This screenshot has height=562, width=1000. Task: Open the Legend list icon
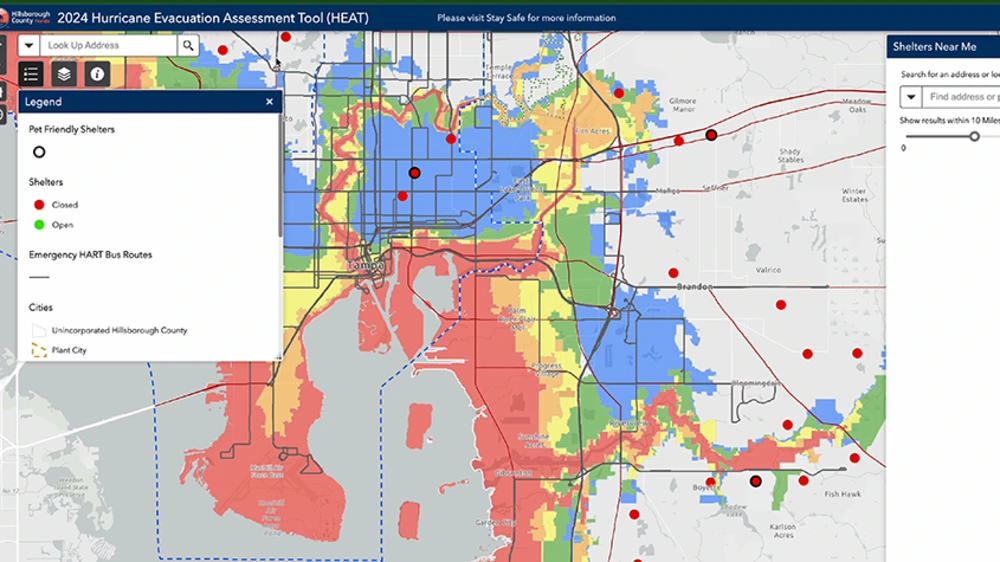31,74
